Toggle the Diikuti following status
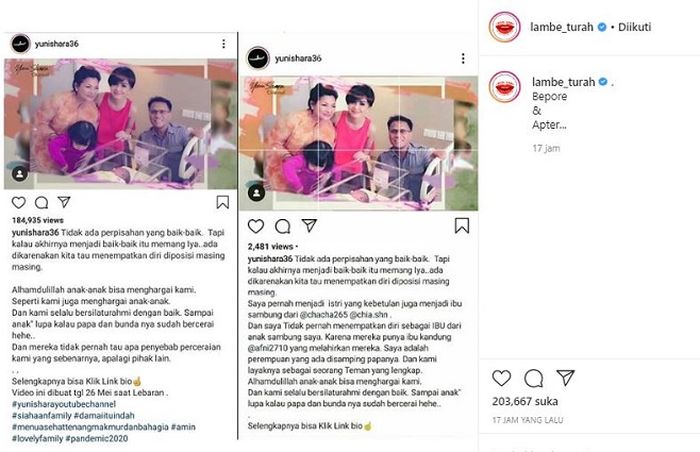Screen dimensions: 700x452 click(x=634, y=27)
